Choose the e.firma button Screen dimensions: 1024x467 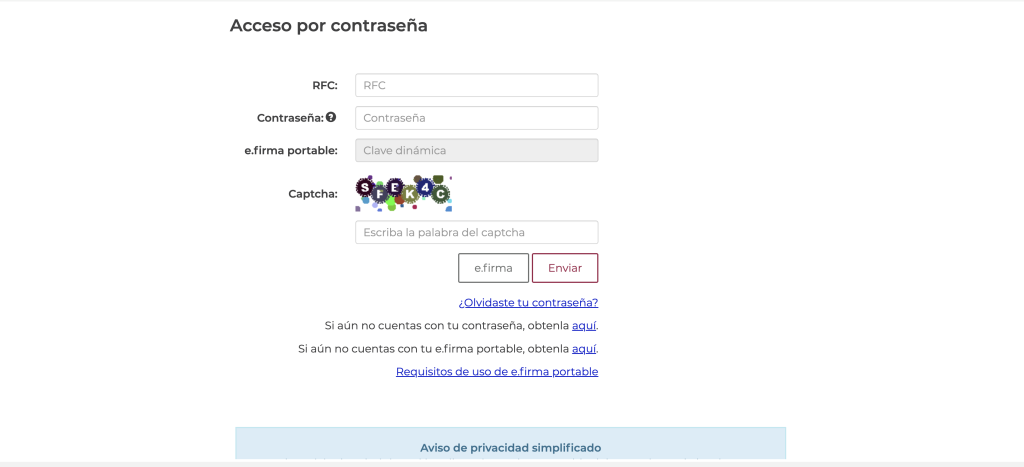pyautogui.click(x=494, y=268)
